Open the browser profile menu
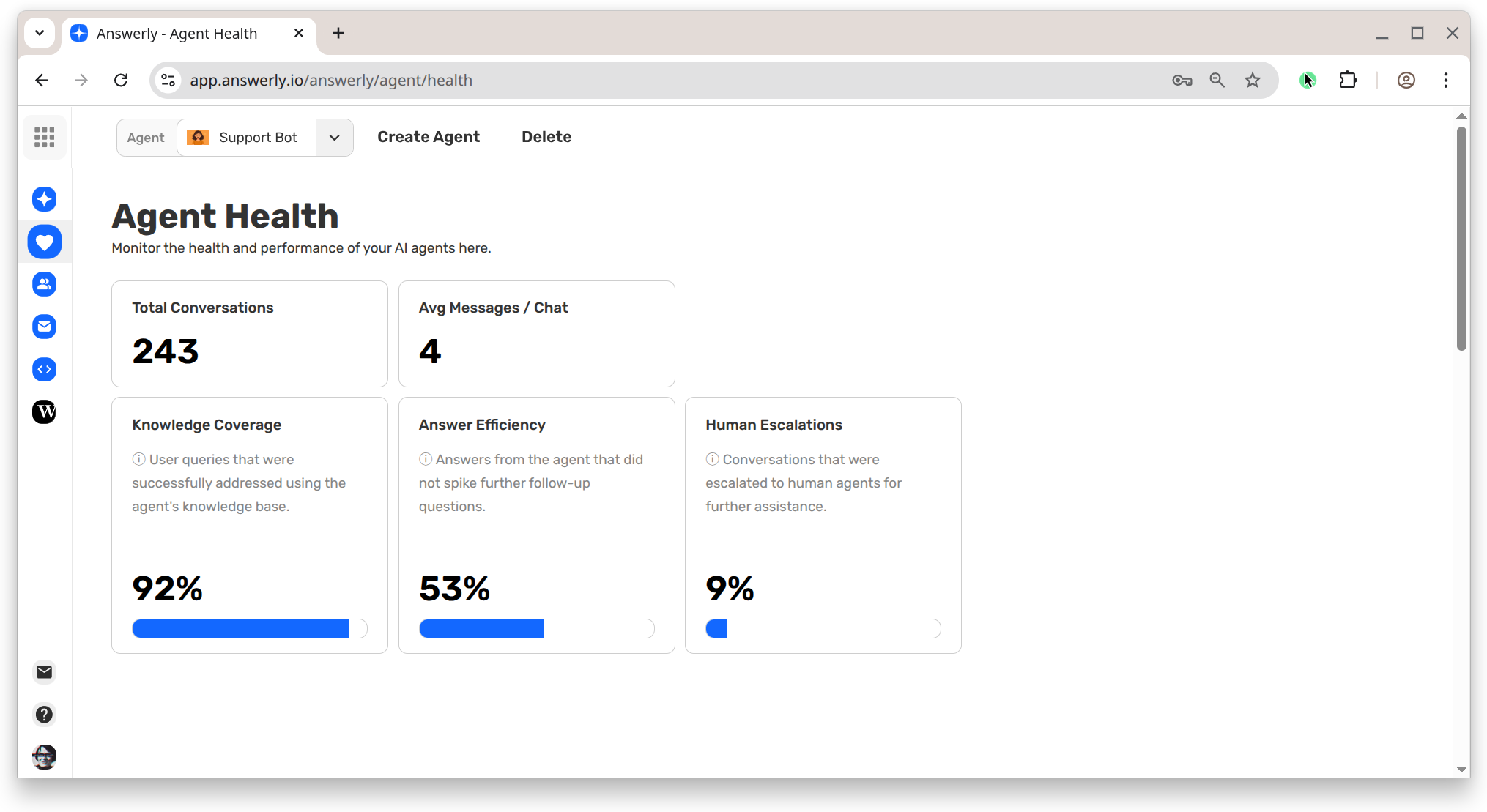Image resolution: width=1487 pixels, height=812 pixels. (x=1406, y=80)
